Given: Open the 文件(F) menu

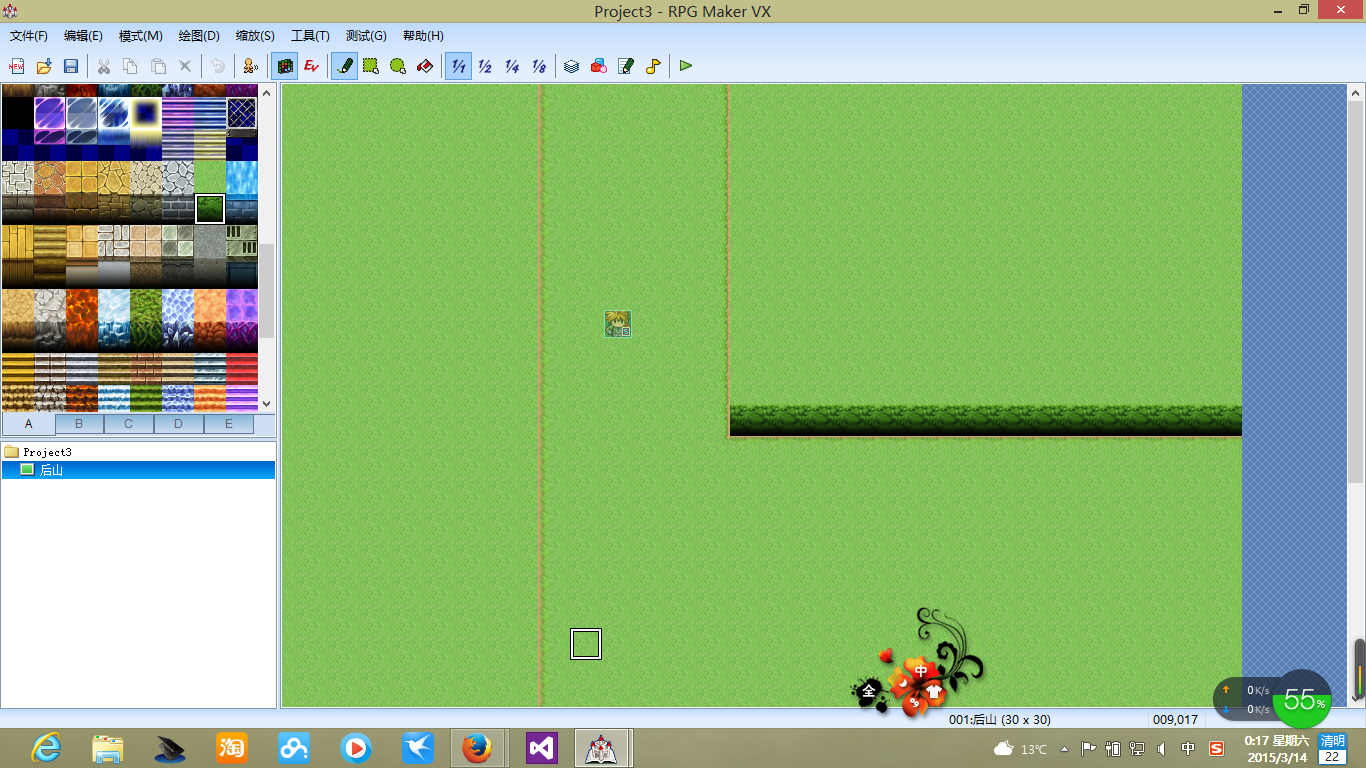Looking at the screenshot, I should pyautogui.click(x=29, y=36).
